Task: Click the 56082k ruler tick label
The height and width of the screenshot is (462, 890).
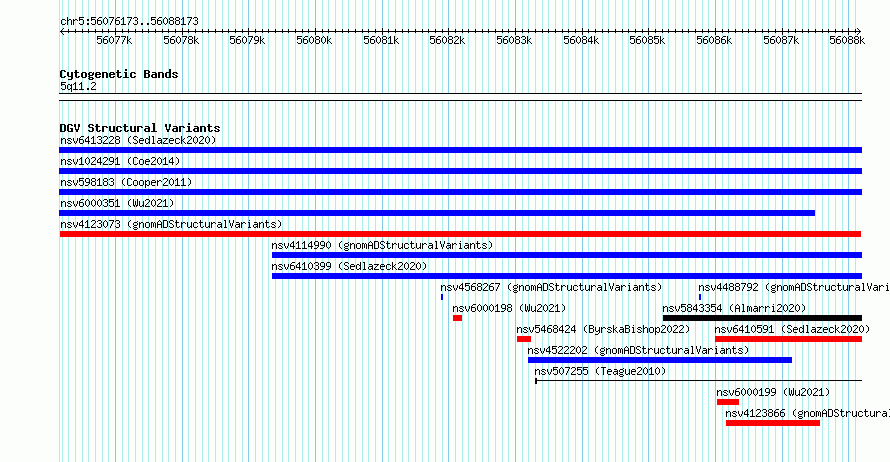Action: point(447,40)
